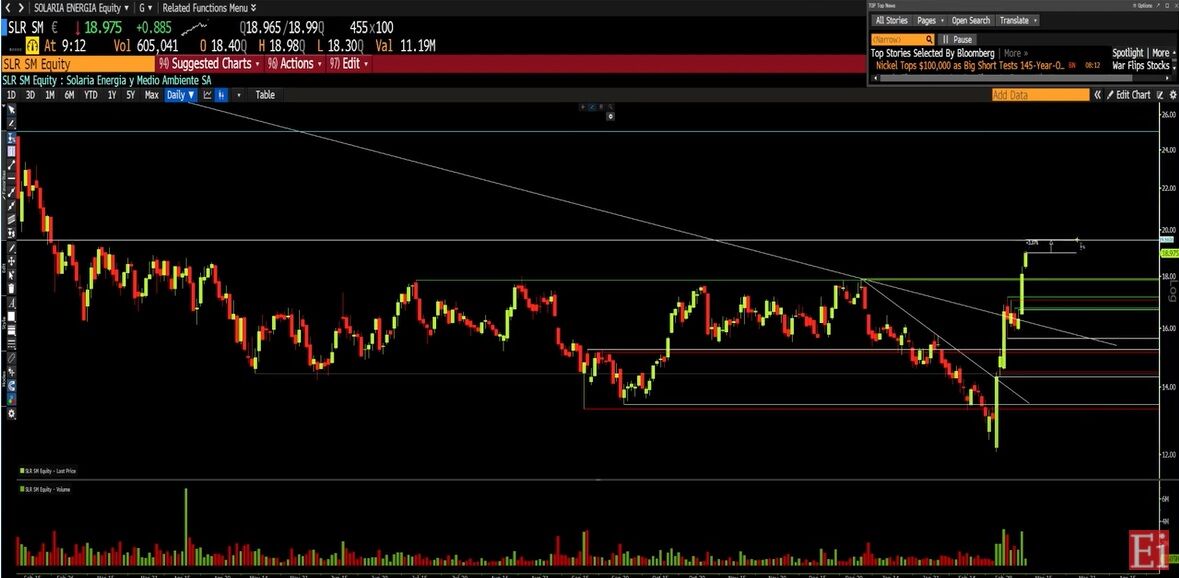1179x578 pixels.
Task: Go back with the left arrow
Action: (x=9, y=8)
